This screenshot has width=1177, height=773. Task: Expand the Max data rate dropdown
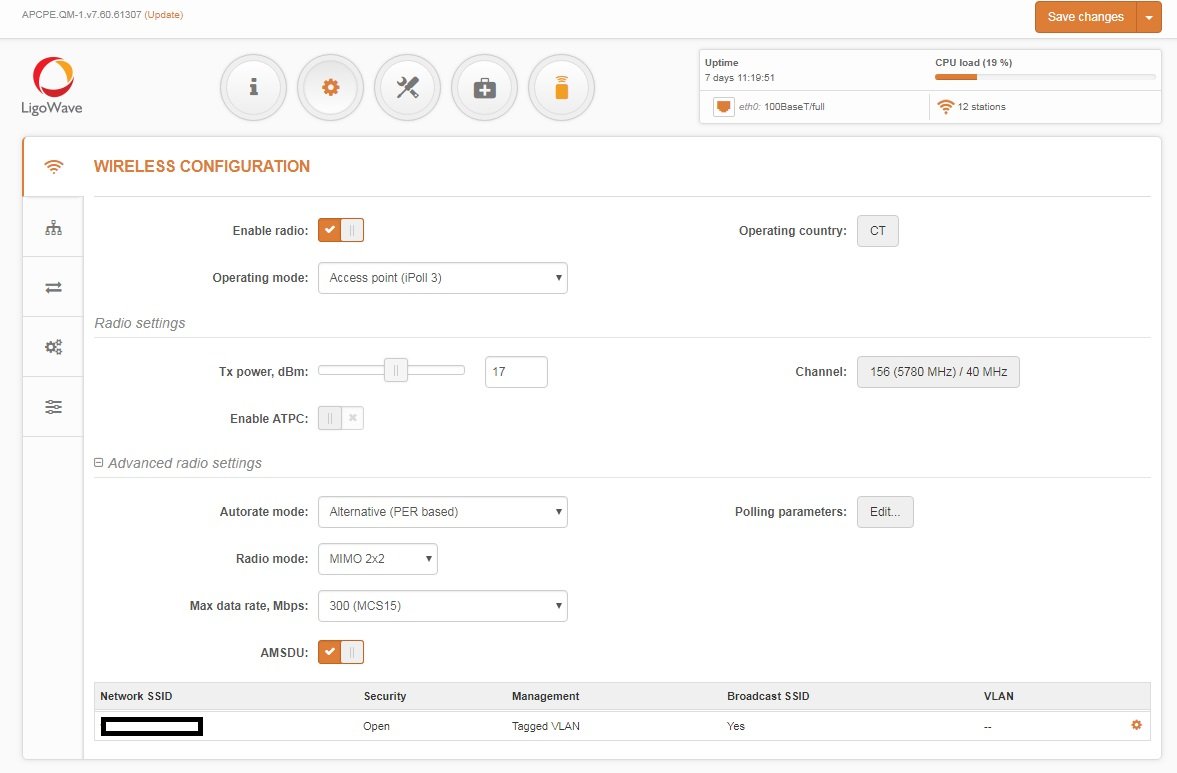tap(442, 606)
